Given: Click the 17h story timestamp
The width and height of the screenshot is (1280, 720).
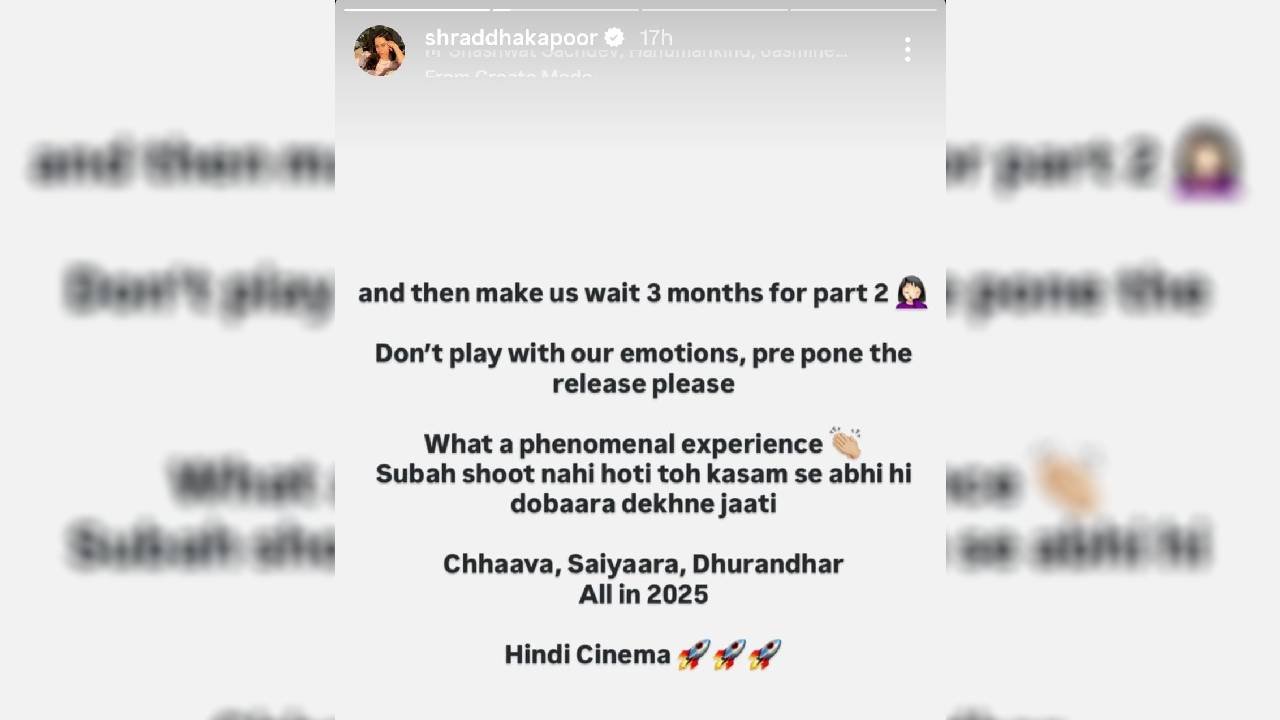Looking at the screenshot, I should coord(656,38).
